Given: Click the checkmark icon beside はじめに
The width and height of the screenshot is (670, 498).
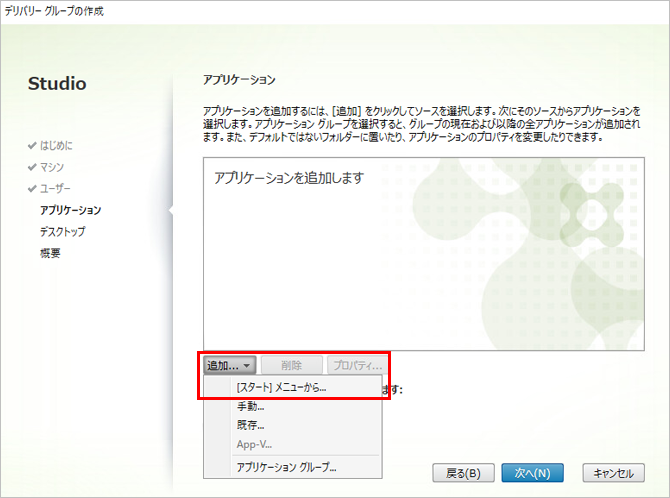Looking at the screenshot, I should (x=32, y=146).
